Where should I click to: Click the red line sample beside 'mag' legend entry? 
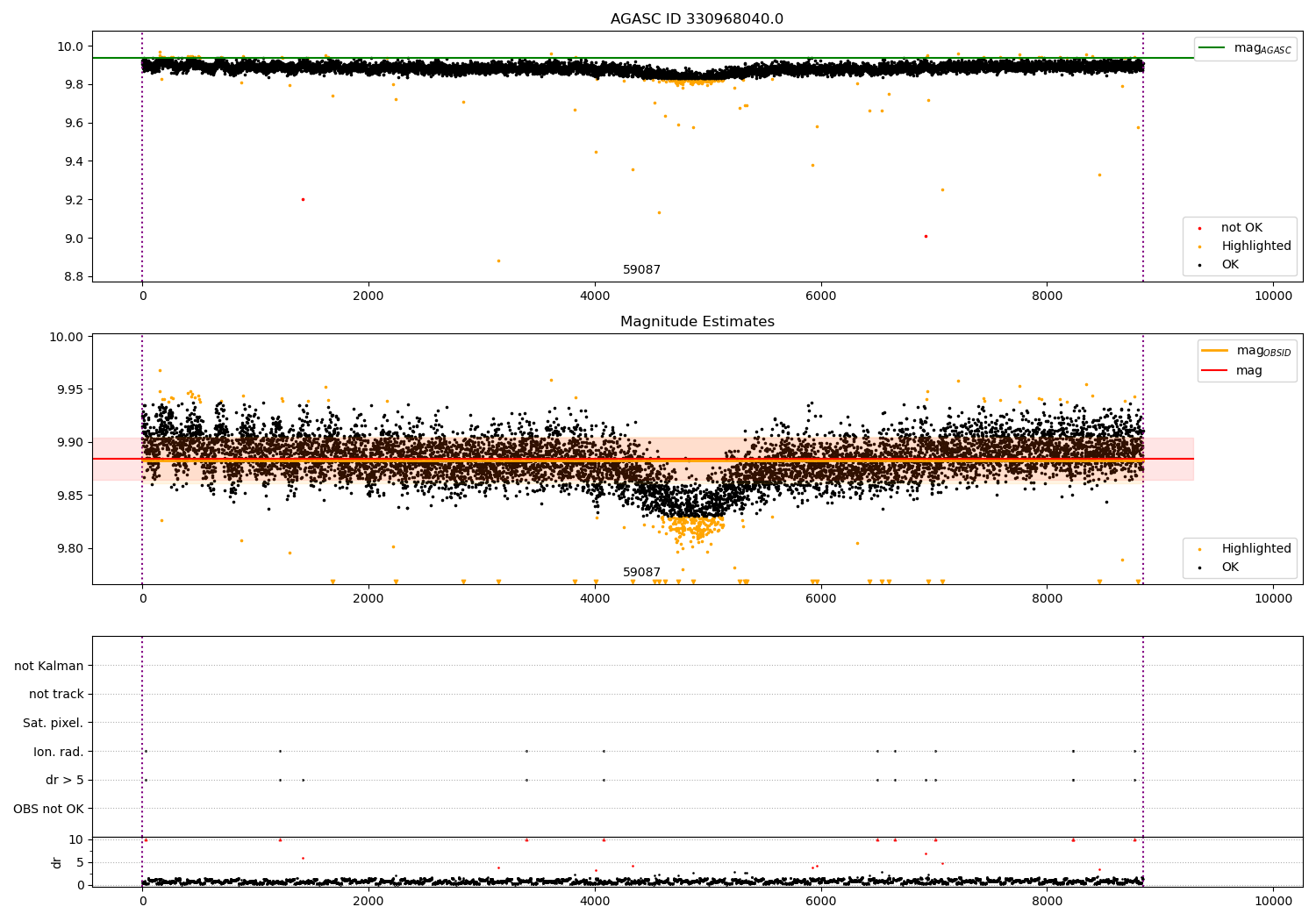point(1215,370)
